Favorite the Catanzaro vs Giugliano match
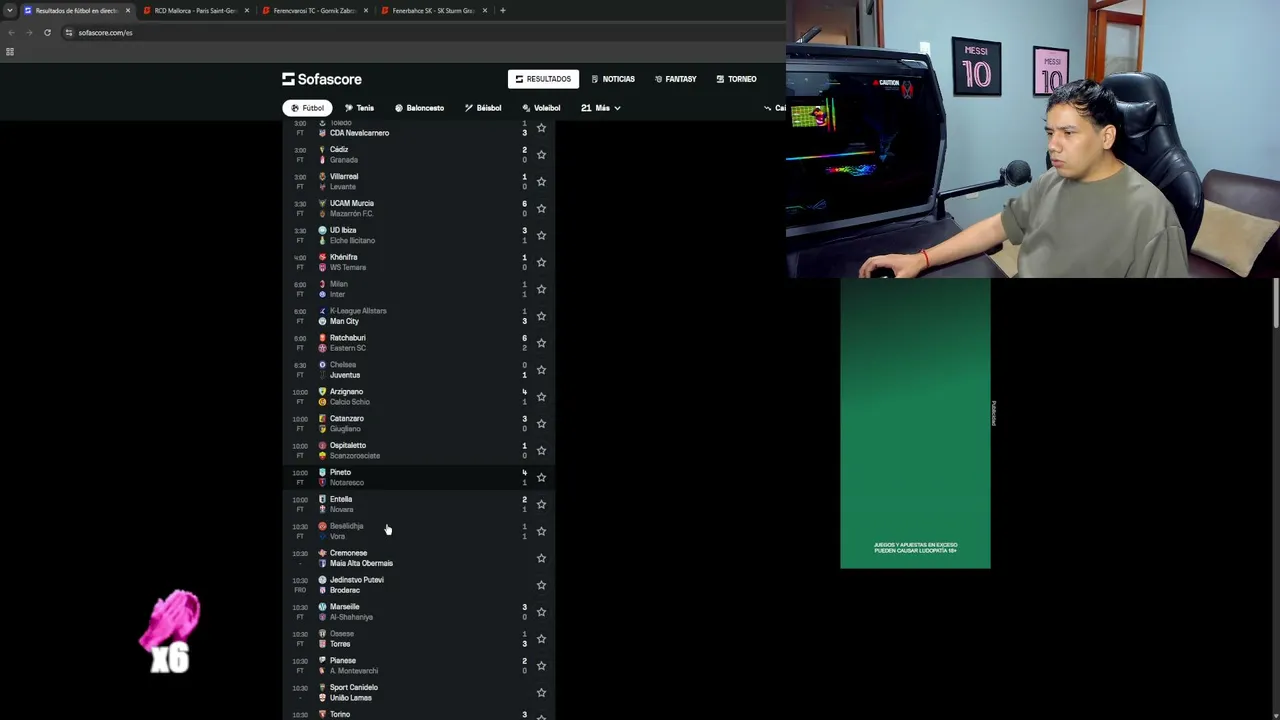 (541, 424)
